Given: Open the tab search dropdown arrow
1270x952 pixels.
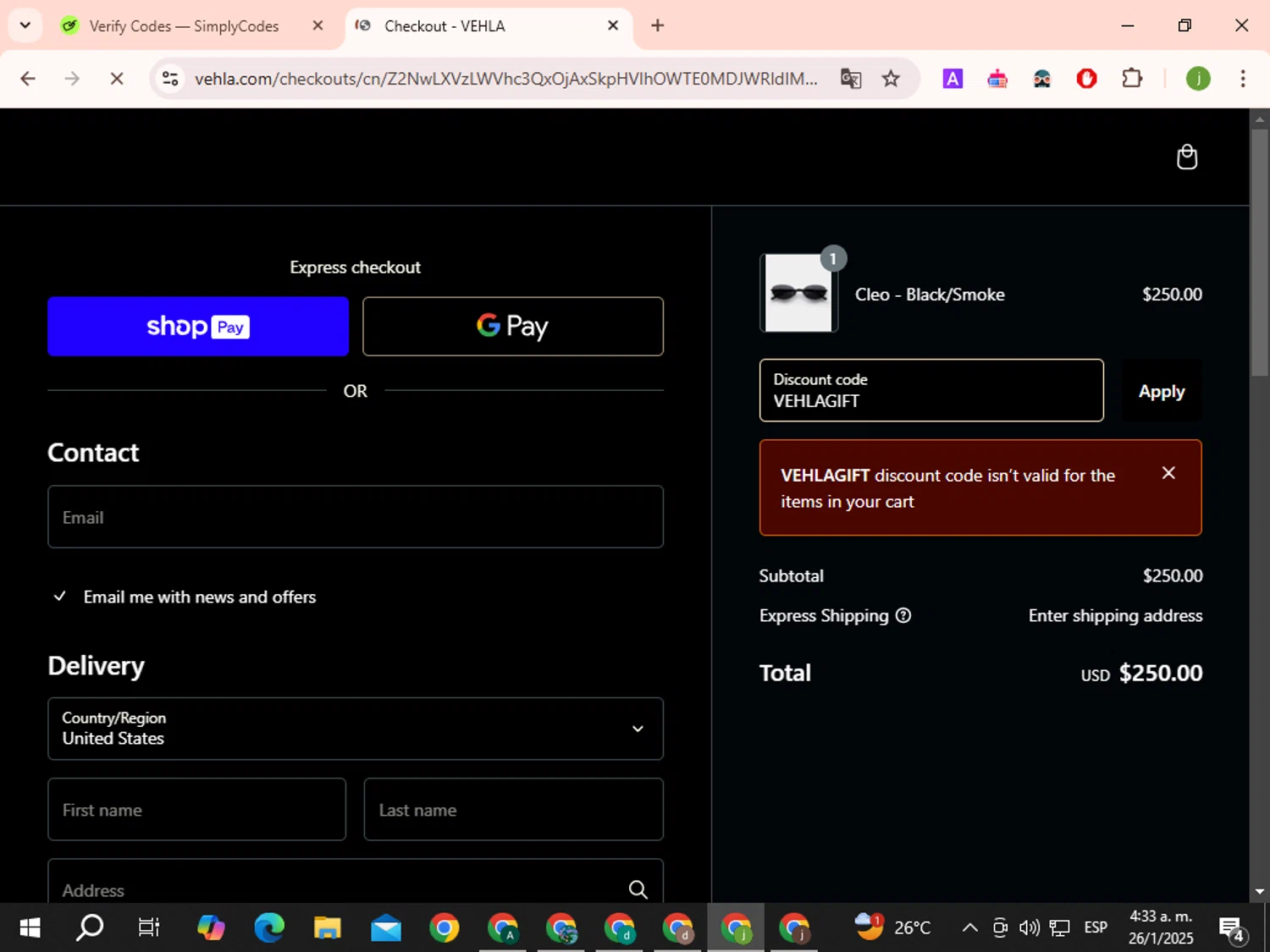Looking at the screenshot, I should (25, 25).
